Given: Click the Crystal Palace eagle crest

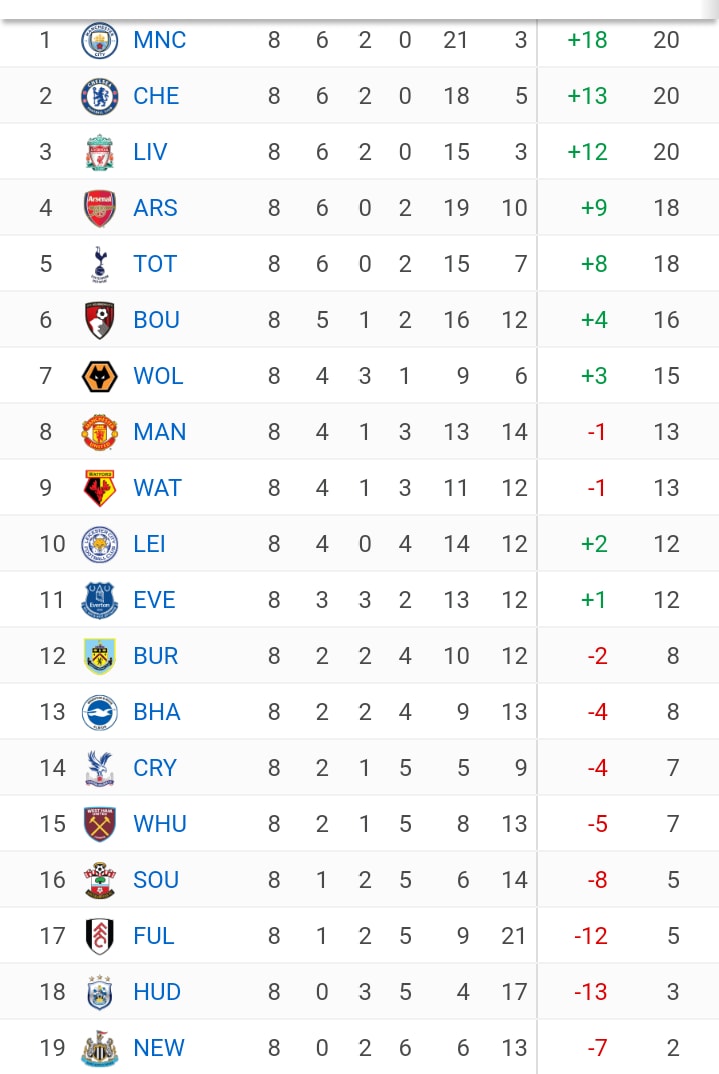Looking at the screenshot, I should (100, 768).
